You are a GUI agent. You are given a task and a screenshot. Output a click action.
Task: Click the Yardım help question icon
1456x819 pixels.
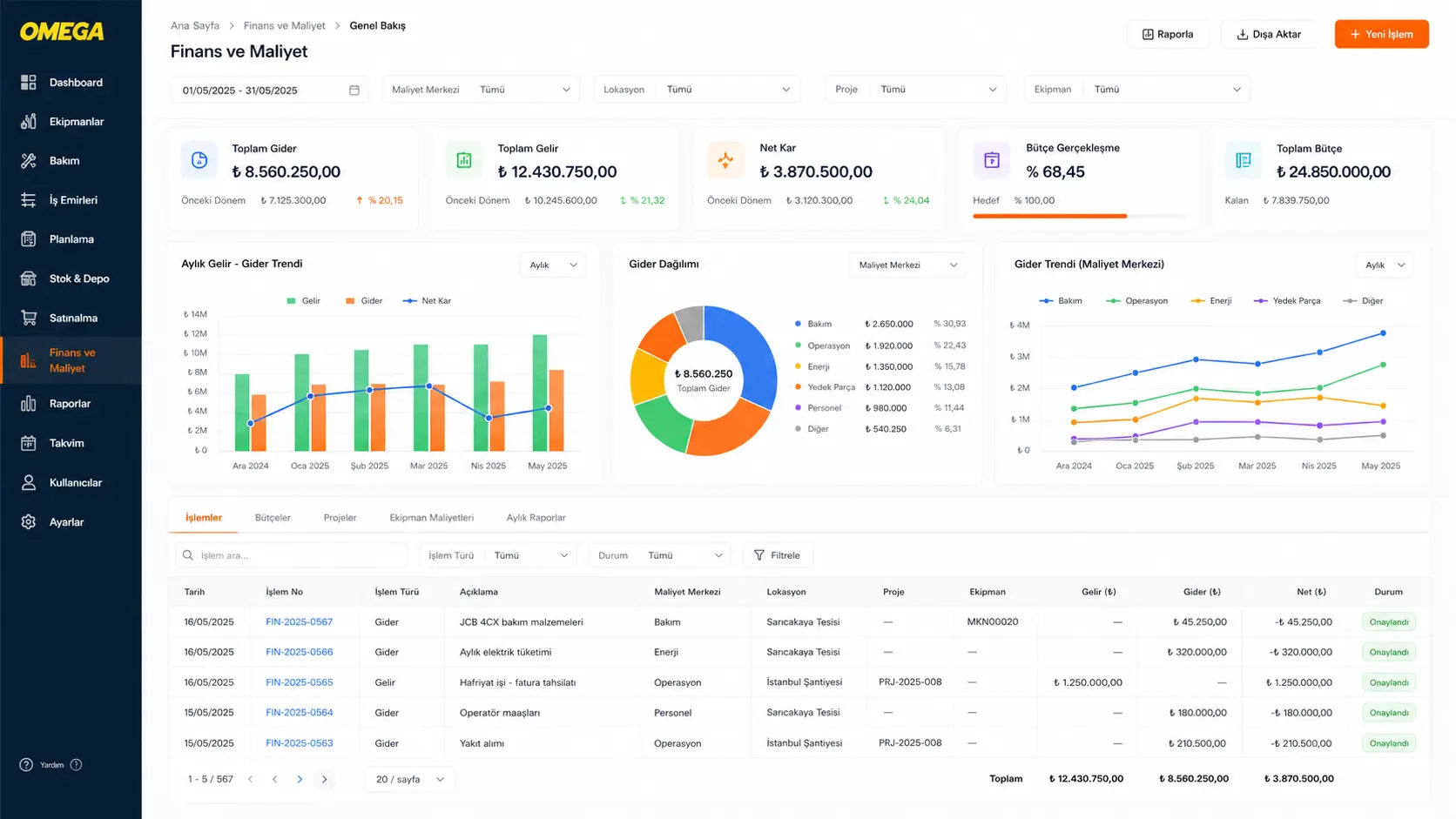tap(26, 765)
